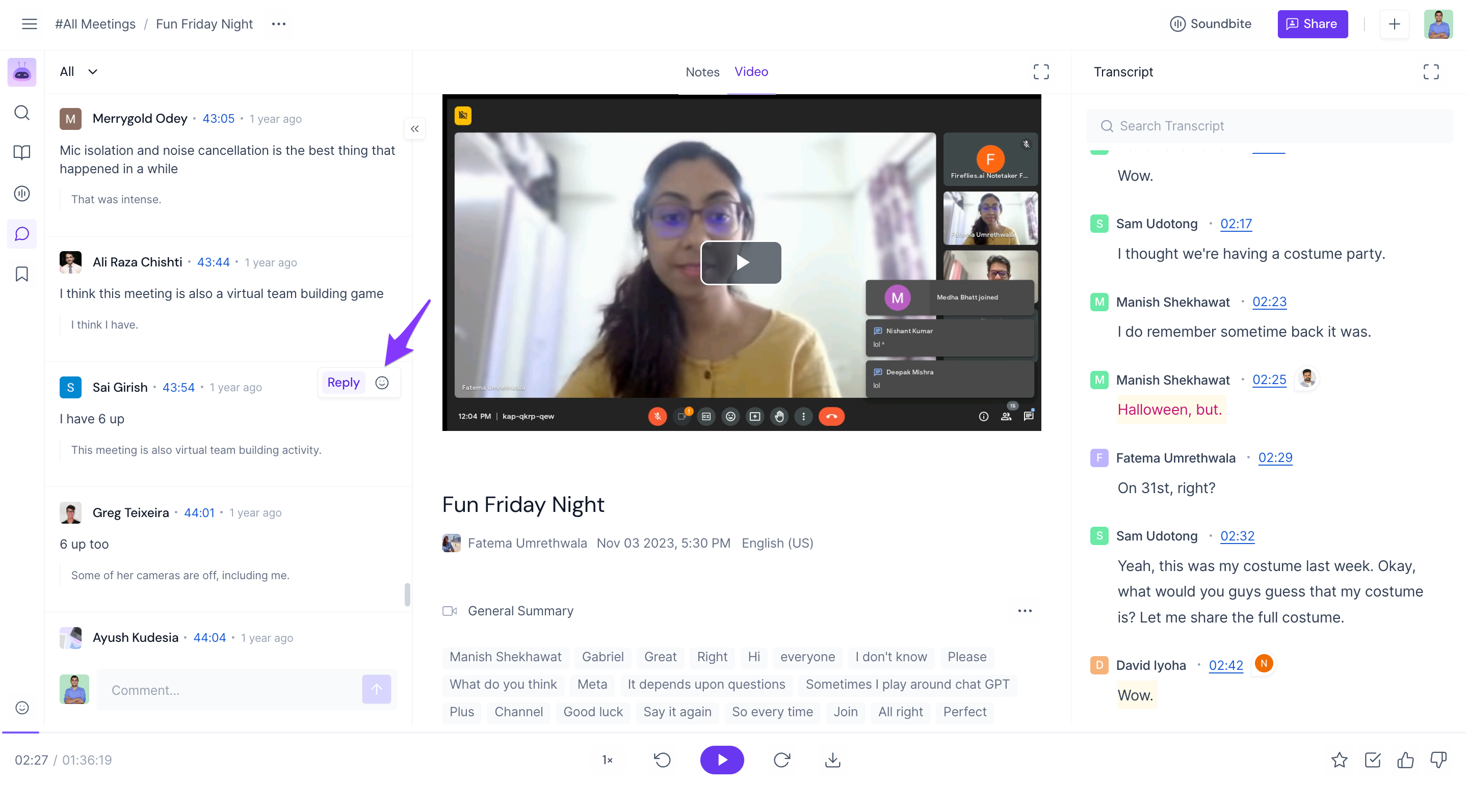1468x812 pixels.
Task: Select the Video tab
Action: click(x=751, y=72)
